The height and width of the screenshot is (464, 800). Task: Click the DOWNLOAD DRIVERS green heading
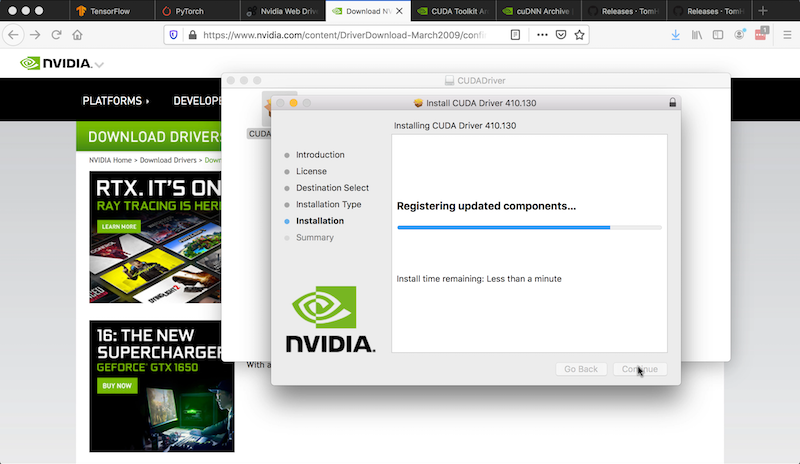(154, 137)
